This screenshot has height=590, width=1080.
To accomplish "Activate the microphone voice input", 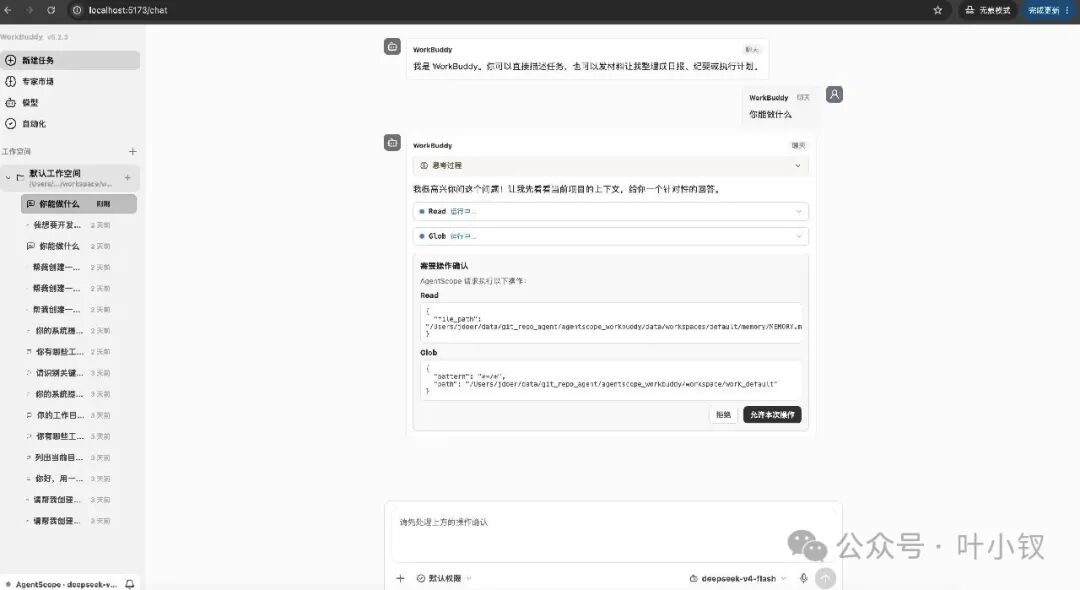I will coord(803,578).
